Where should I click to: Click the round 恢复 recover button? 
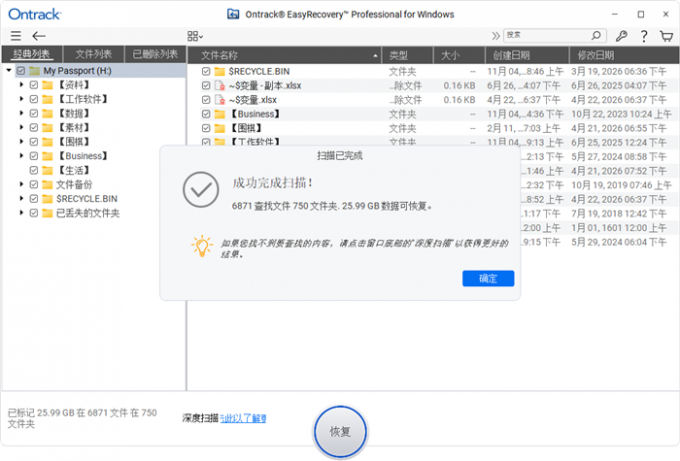[340, 432]
